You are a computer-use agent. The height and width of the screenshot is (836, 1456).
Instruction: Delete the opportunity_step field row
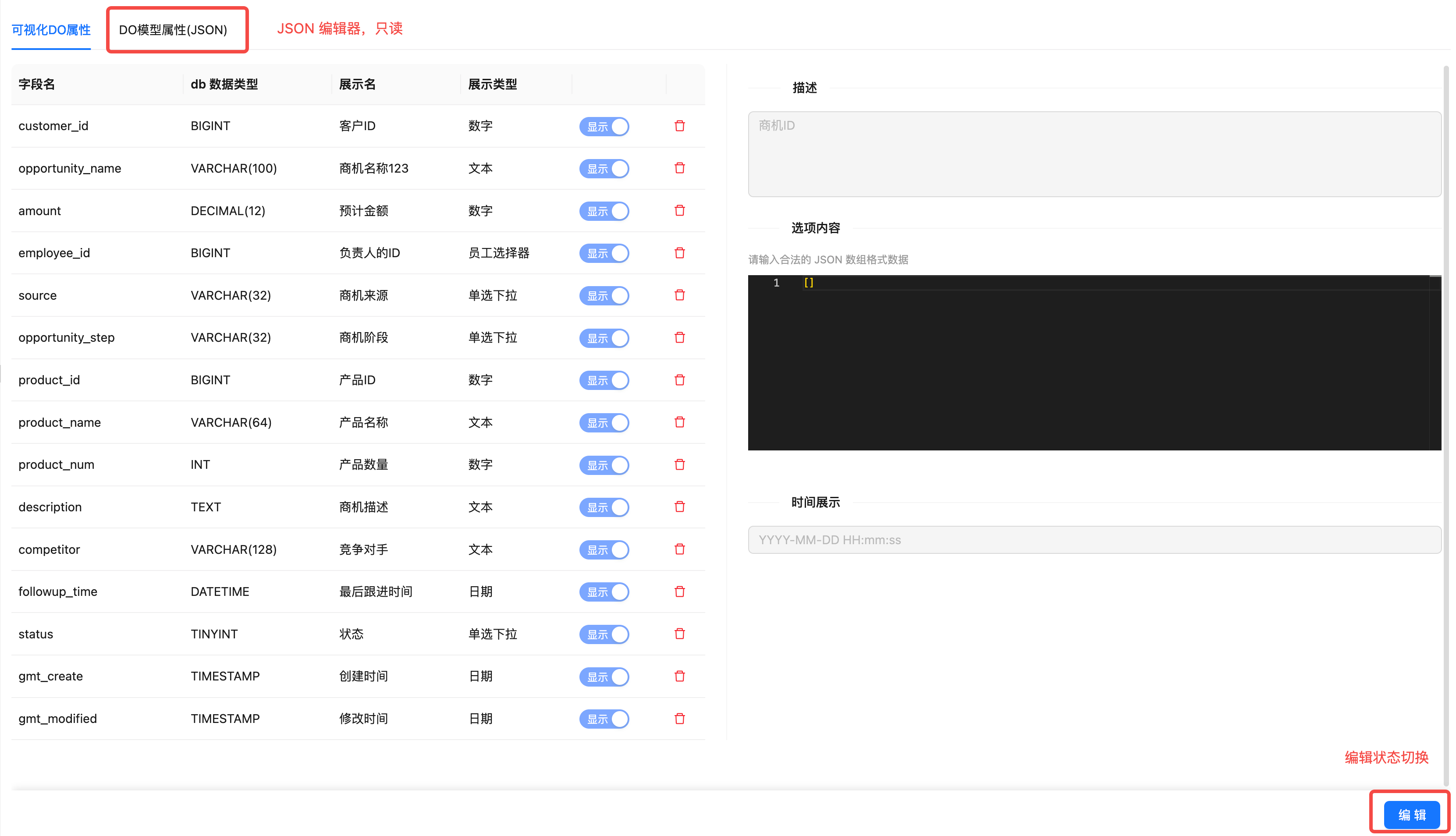click(679, 338)
